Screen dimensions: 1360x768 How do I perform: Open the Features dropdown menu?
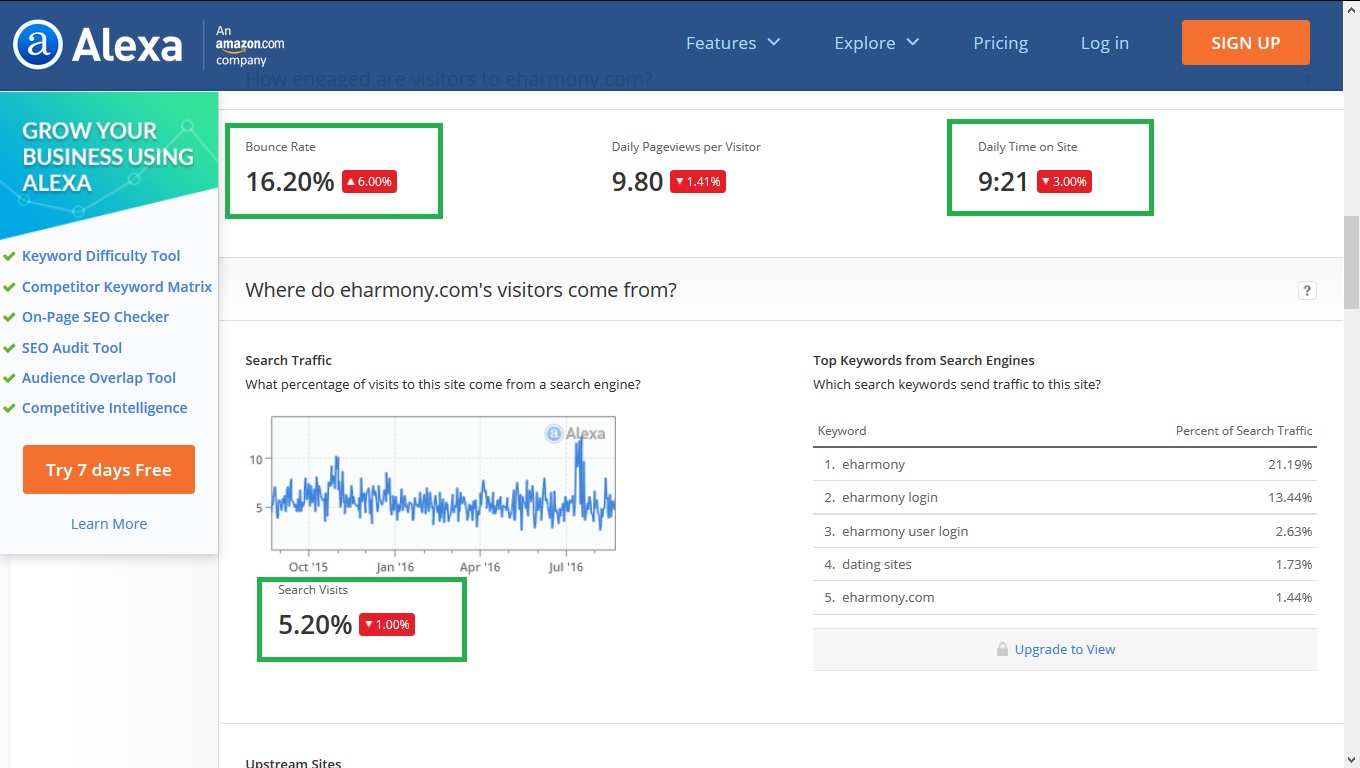click(x=733, y=43)
